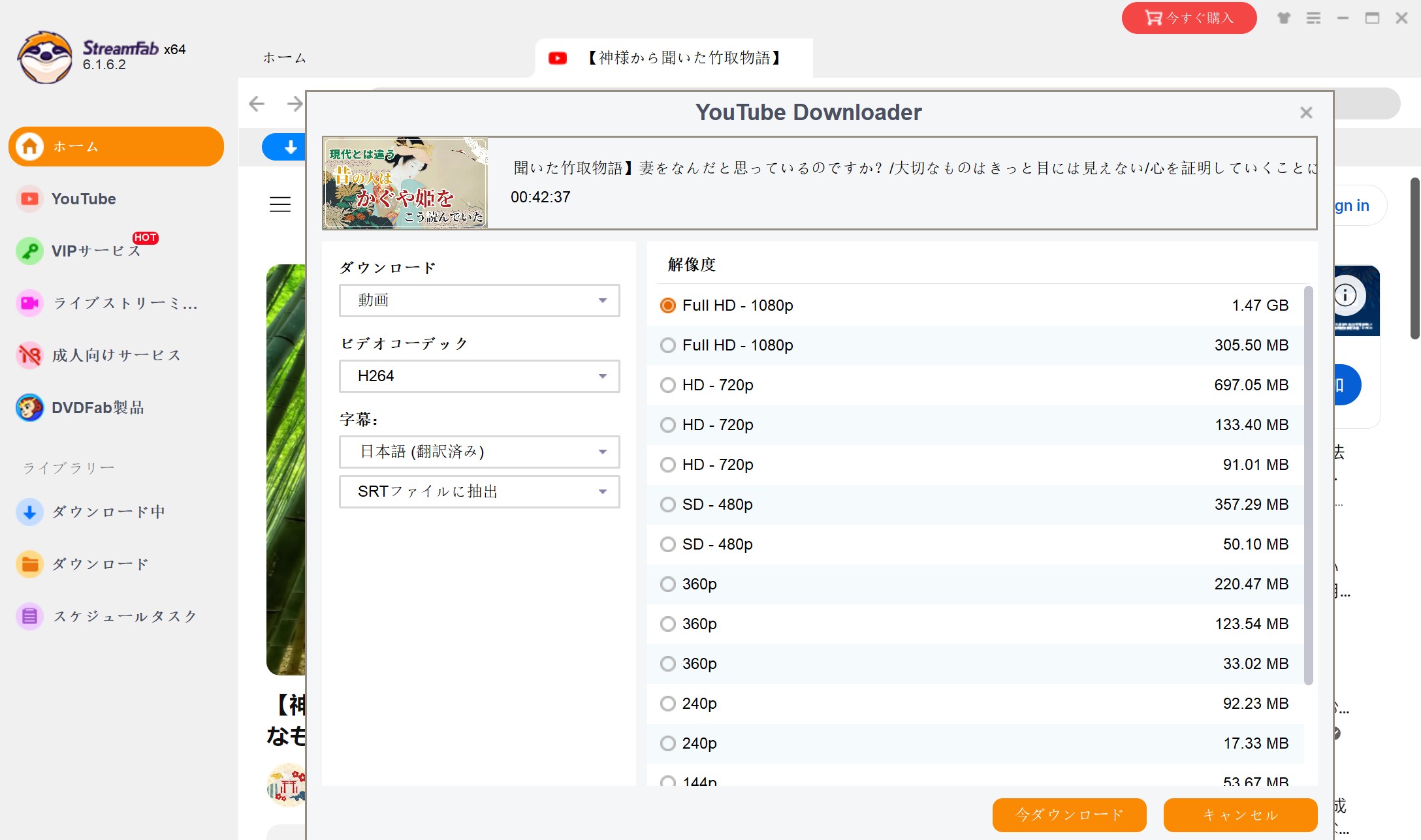Open スケジュールタスク list icon
This screenshot has height=840, width=1421.
pyautogui.click(x=29, y=616)
